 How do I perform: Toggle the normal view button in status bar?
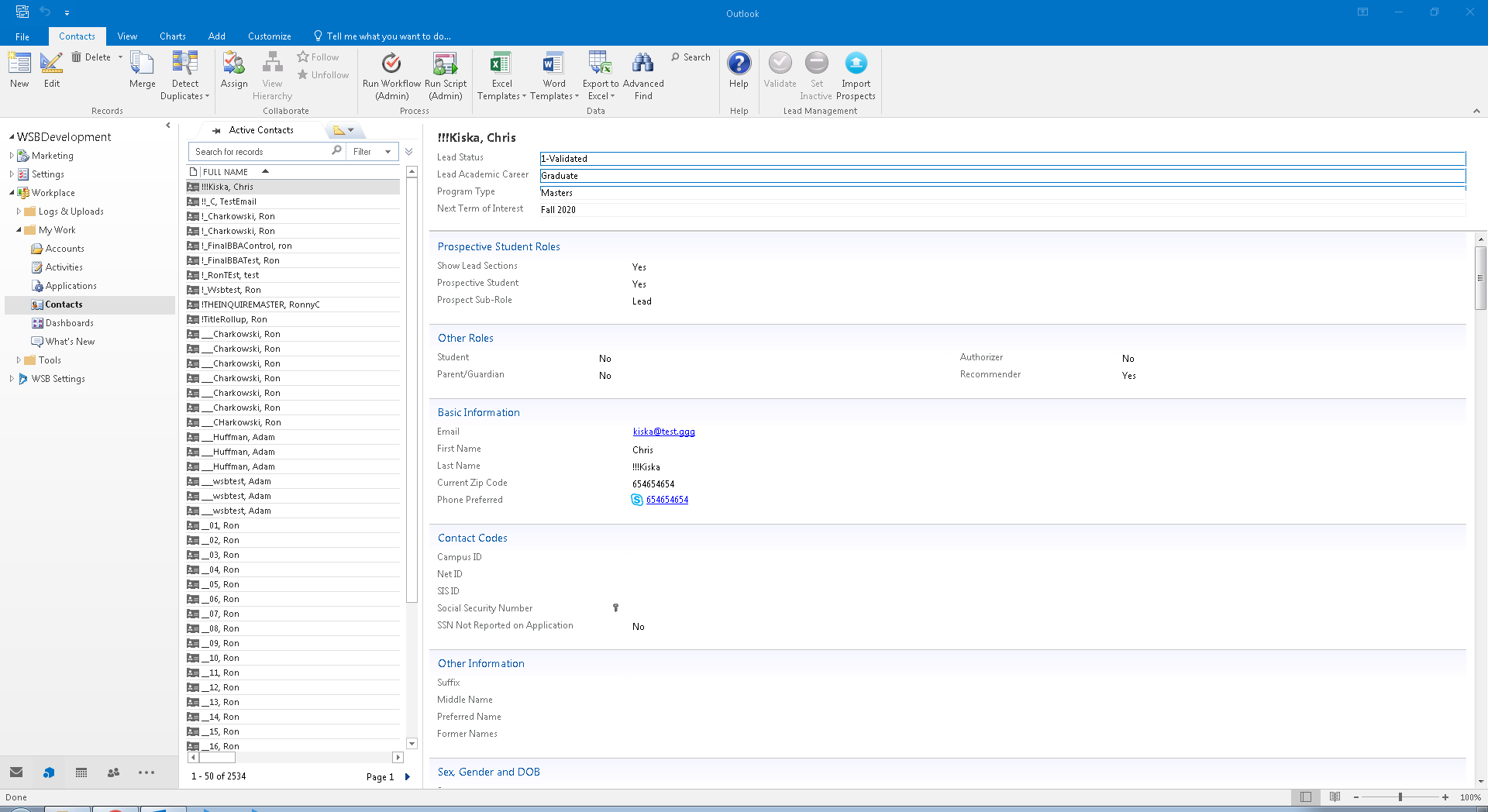coord(1306,797)
